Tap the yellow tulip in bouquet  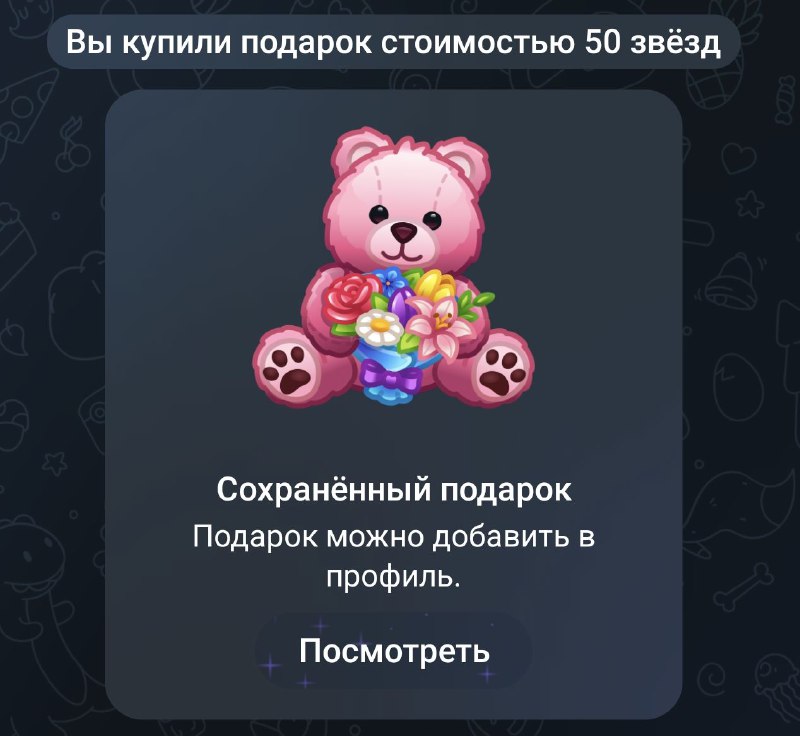434,287
